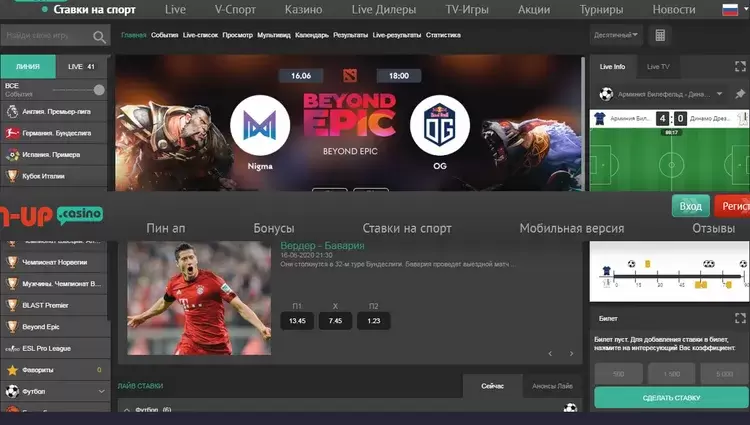Choose the 1 500 quick stake button
The width and height of the screenshot is (750, 425).
672,374
